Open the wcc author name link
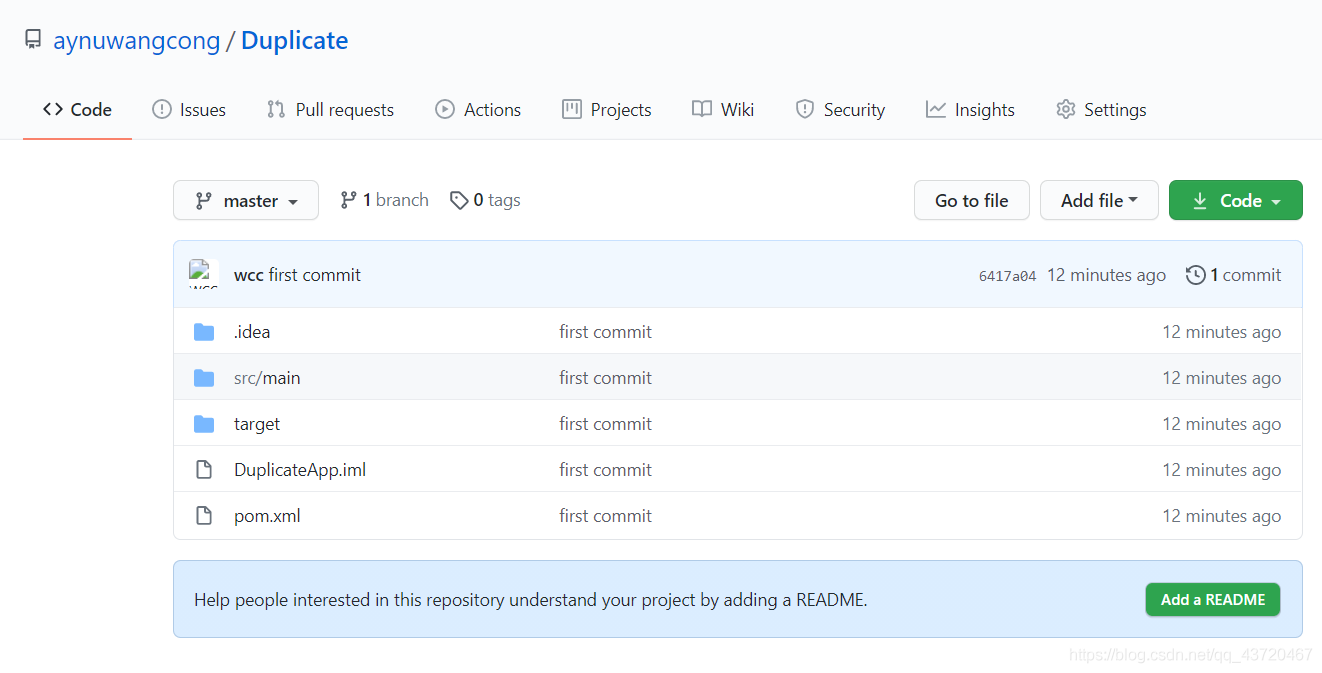The image size is (1322, 673). [249, 275]
